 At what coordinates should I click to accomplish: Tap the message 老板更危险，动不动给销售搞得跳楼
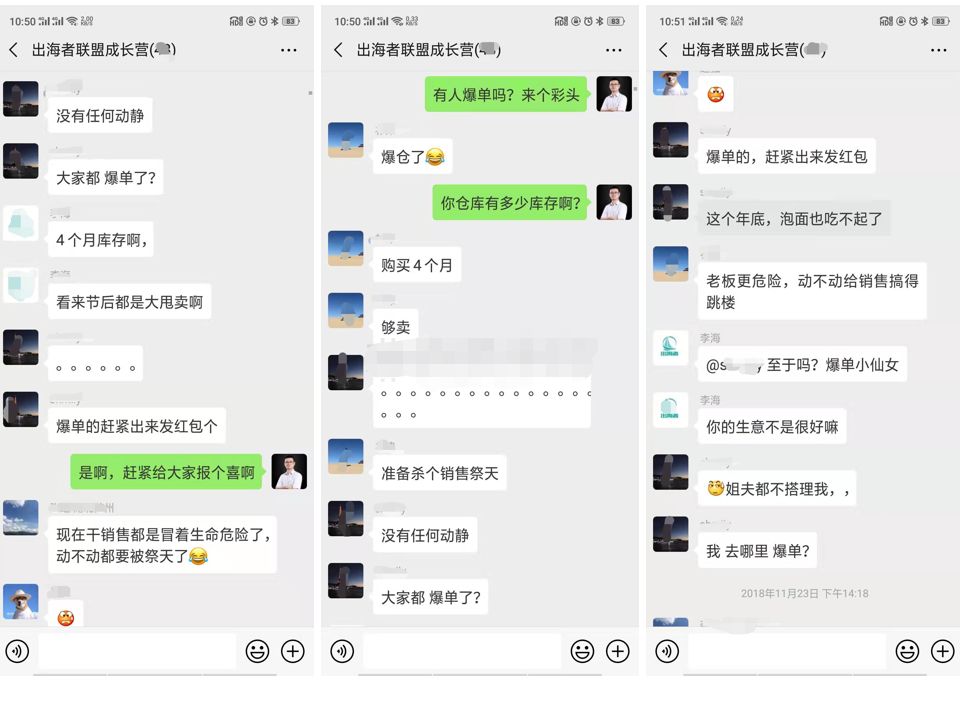(x=812, y=291)
